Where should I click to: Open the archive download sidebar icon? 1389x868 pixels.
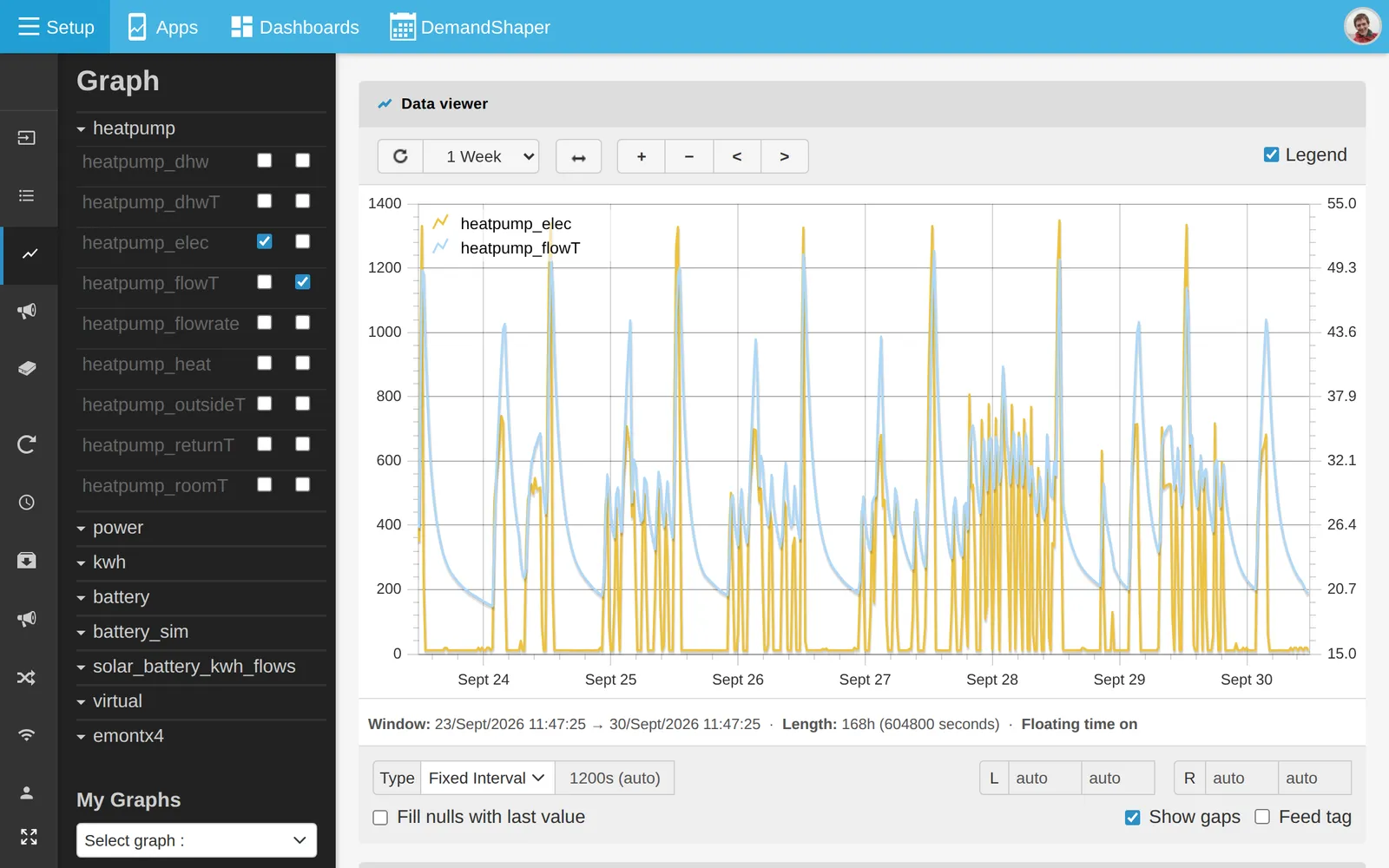point(27,561)
